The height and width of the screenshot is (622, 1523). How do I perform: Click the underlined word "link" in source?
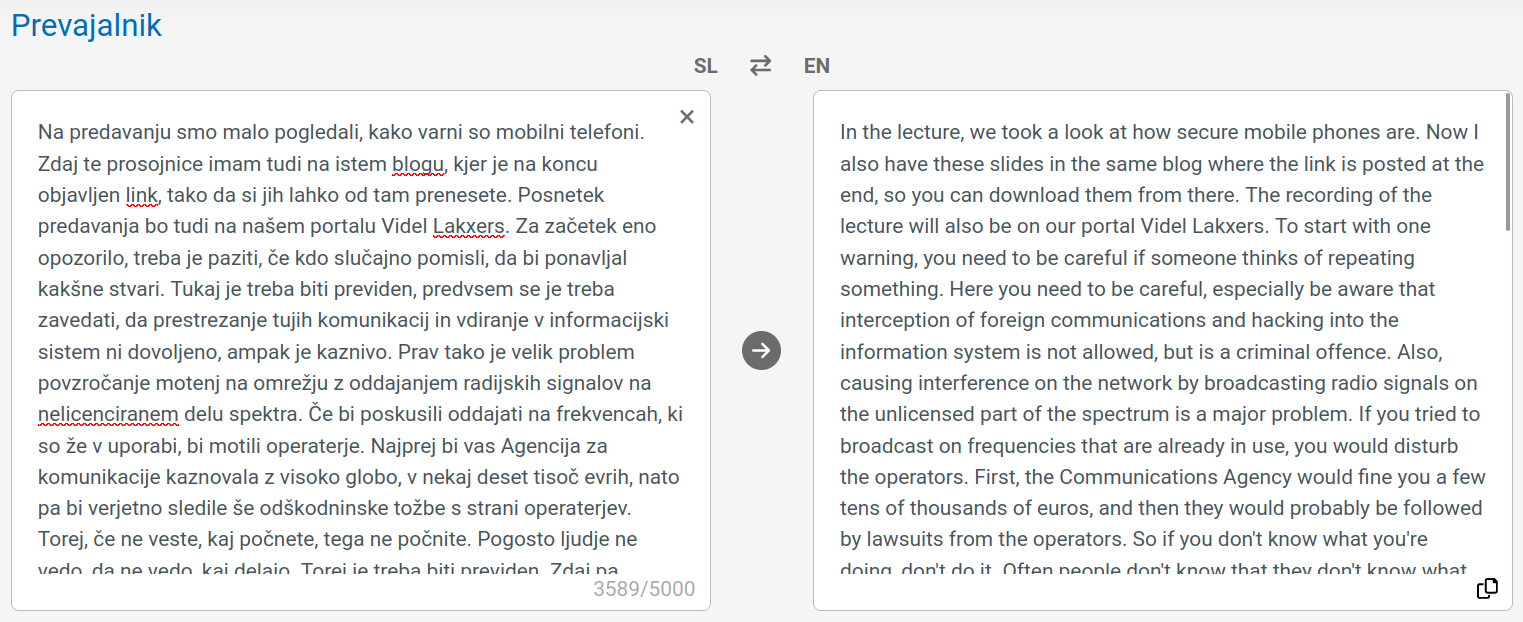click(x=142, y=195)
